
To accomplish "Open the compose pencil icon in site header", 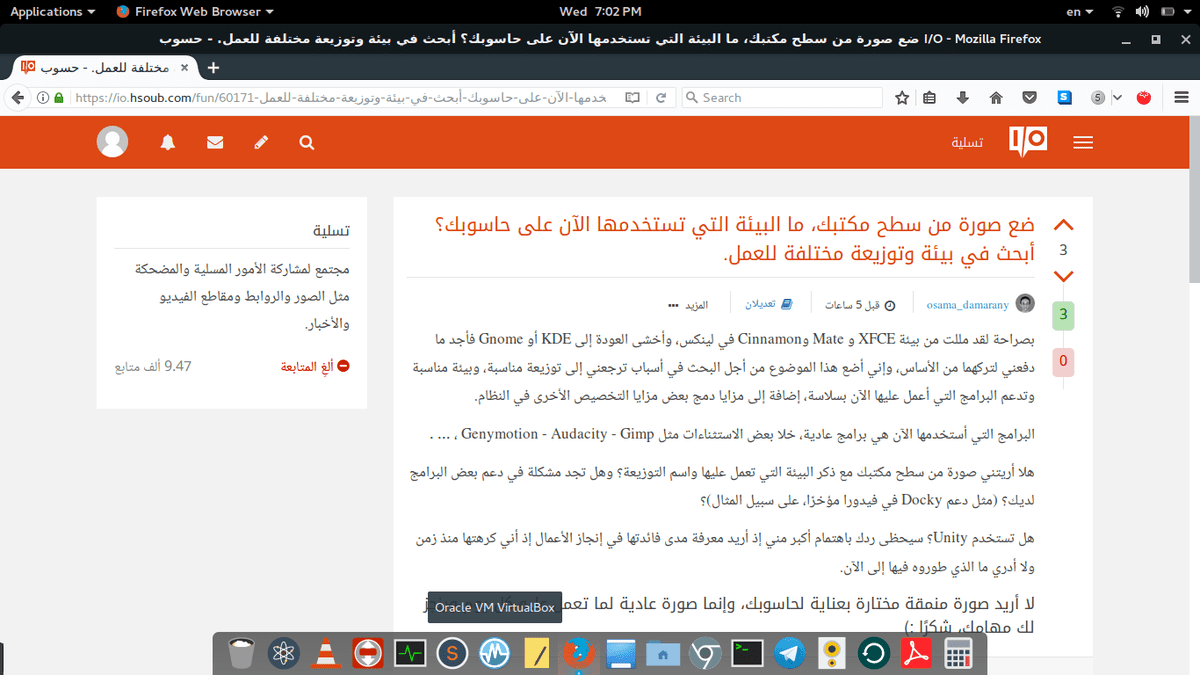I will [260, 142].
